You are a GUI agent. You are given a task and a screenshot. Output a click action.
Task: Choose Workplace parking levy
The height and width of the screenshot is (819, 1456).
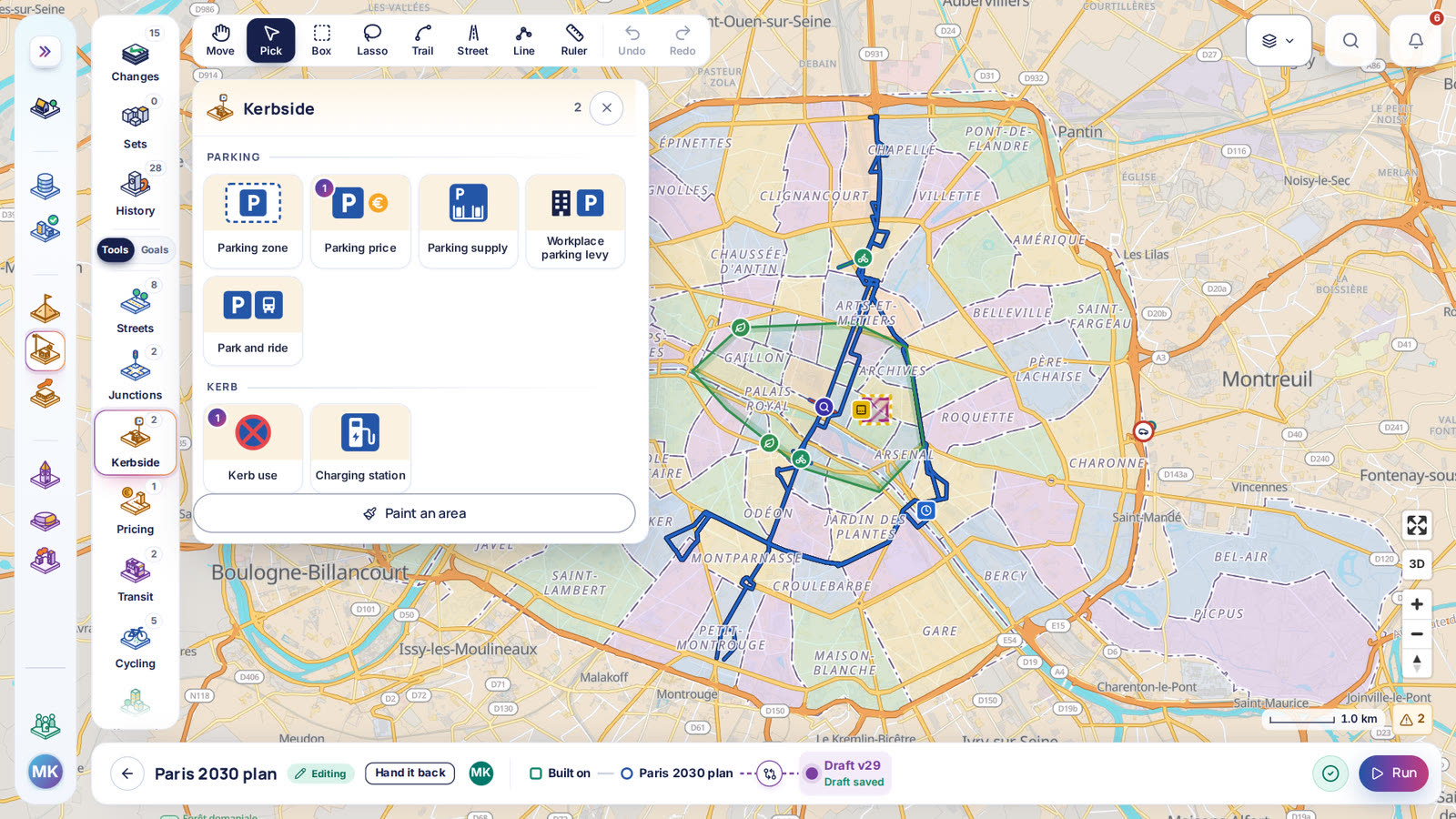[575, 221]
